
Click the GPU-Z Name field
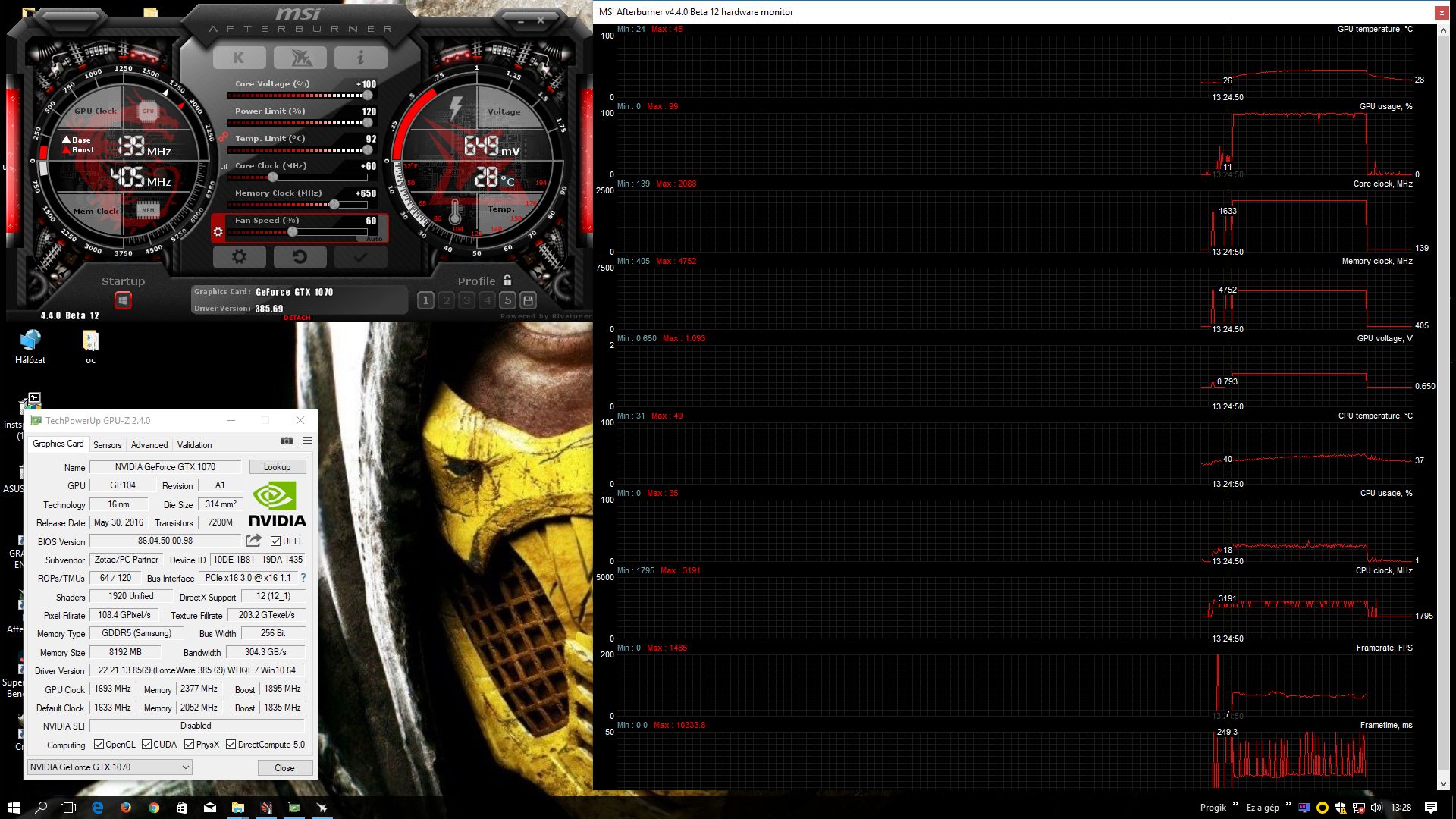165,467
